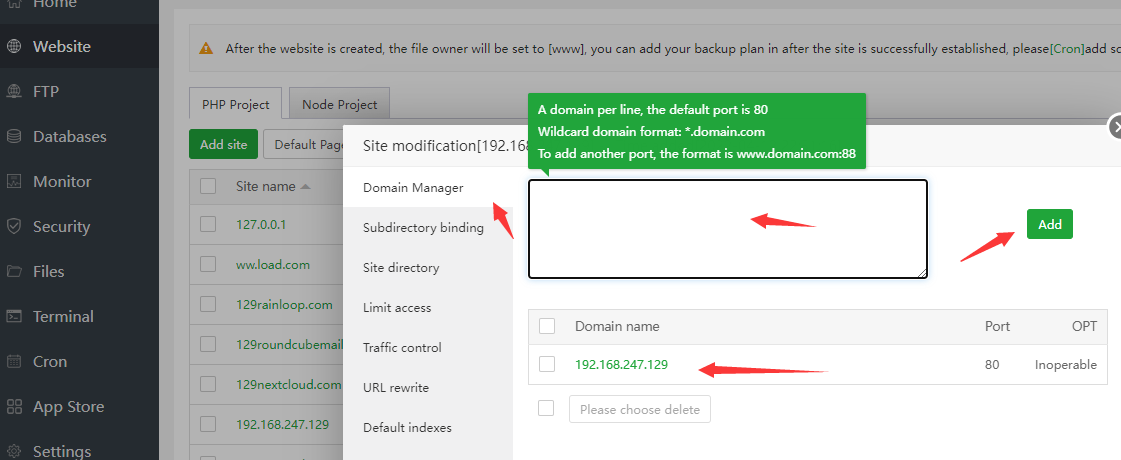Switch to Node Project tab
The width and height of the screenshot is (1121, 460).
click(x=340, y=104)
